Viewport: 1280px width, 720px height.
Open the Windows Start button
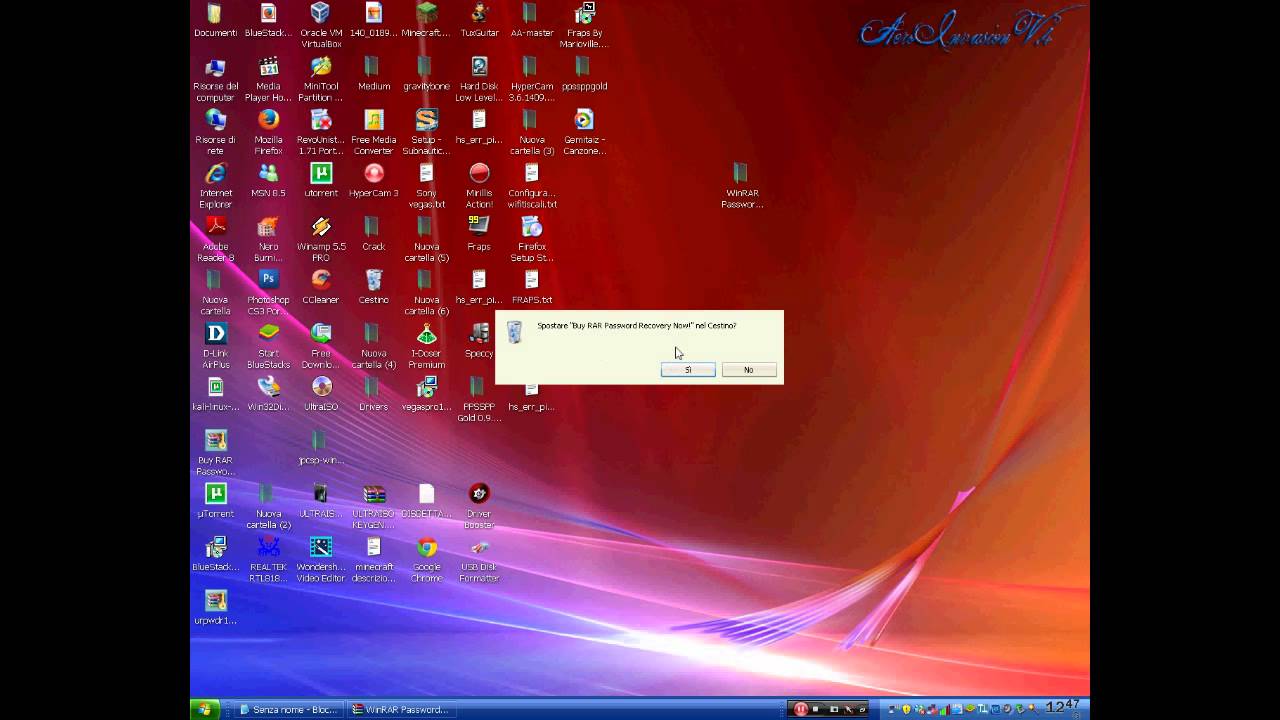coord(205,709)
